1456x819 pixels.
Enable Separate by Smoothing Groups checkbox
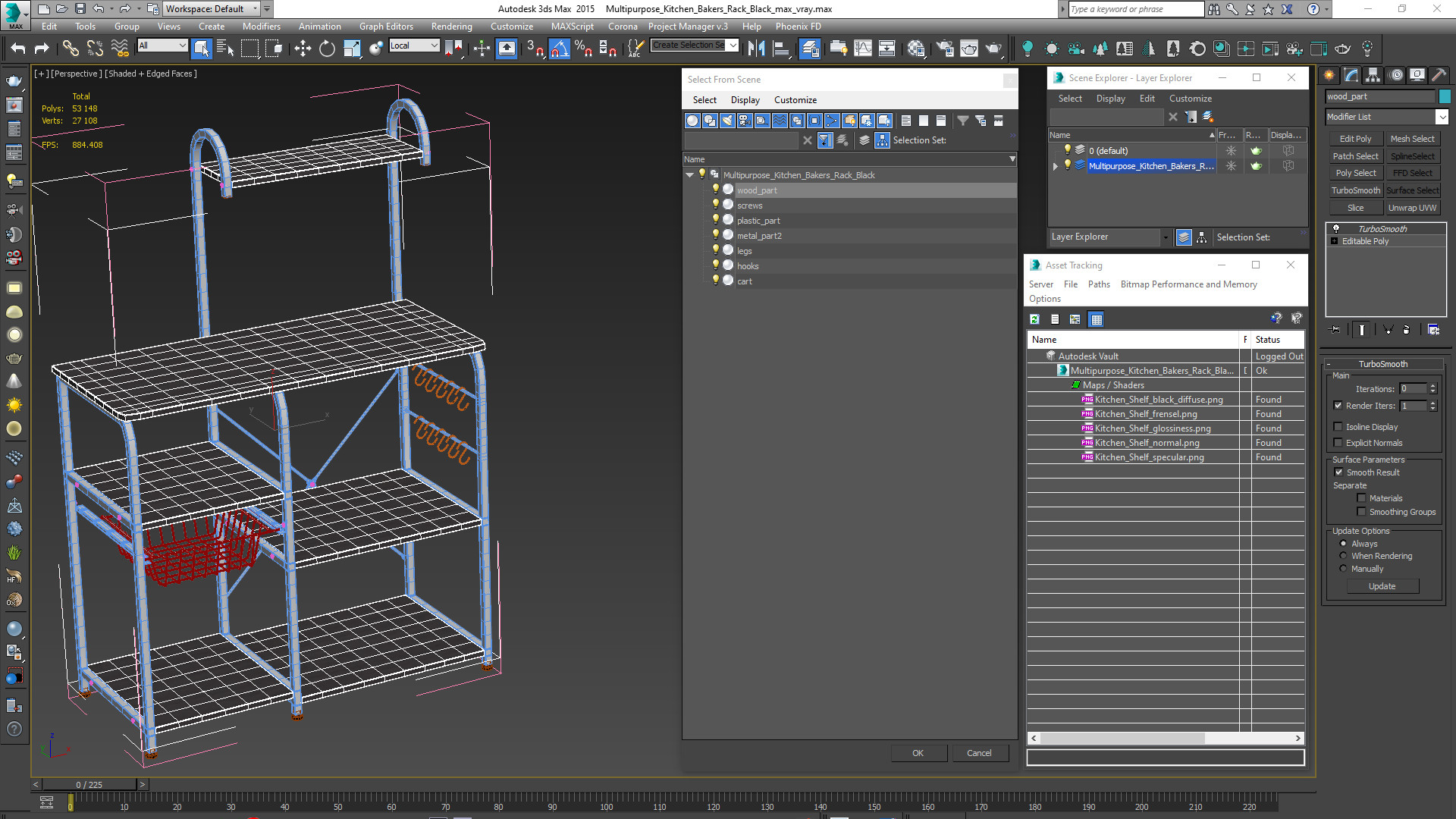pos(1362,512)
